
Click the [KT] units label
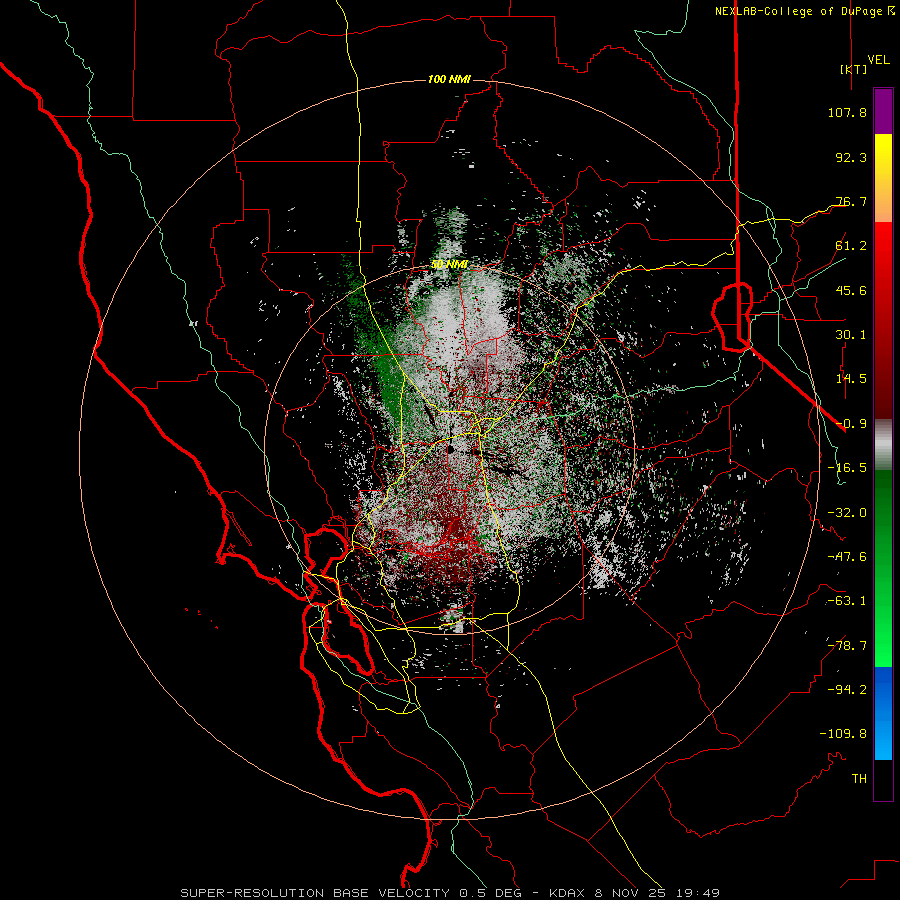pyautogui.click(x=853, y=69)
